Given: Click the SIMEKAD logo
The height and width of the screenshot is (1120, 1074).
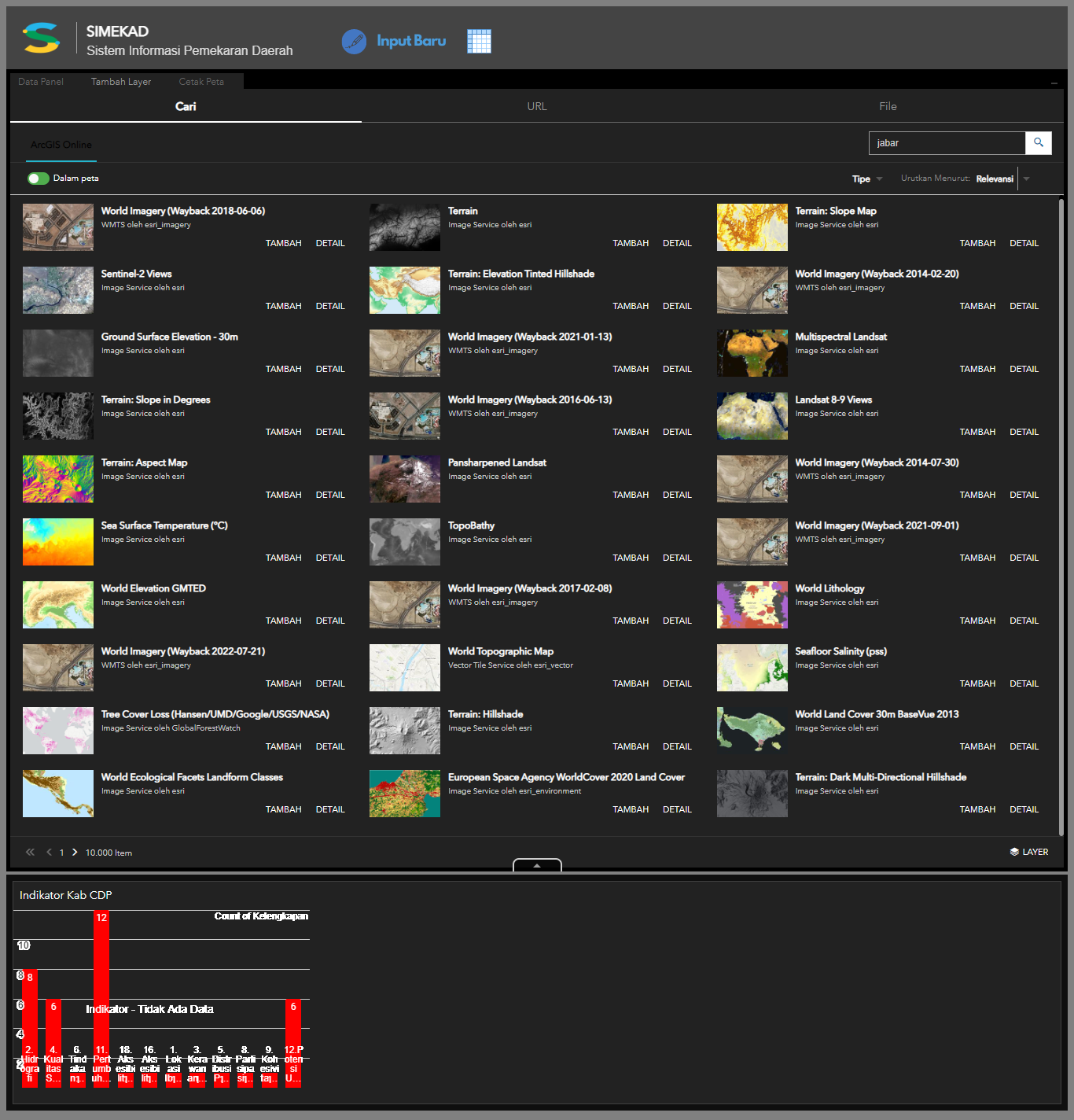Looking at the screenshot, I should [x=42, y=38].
